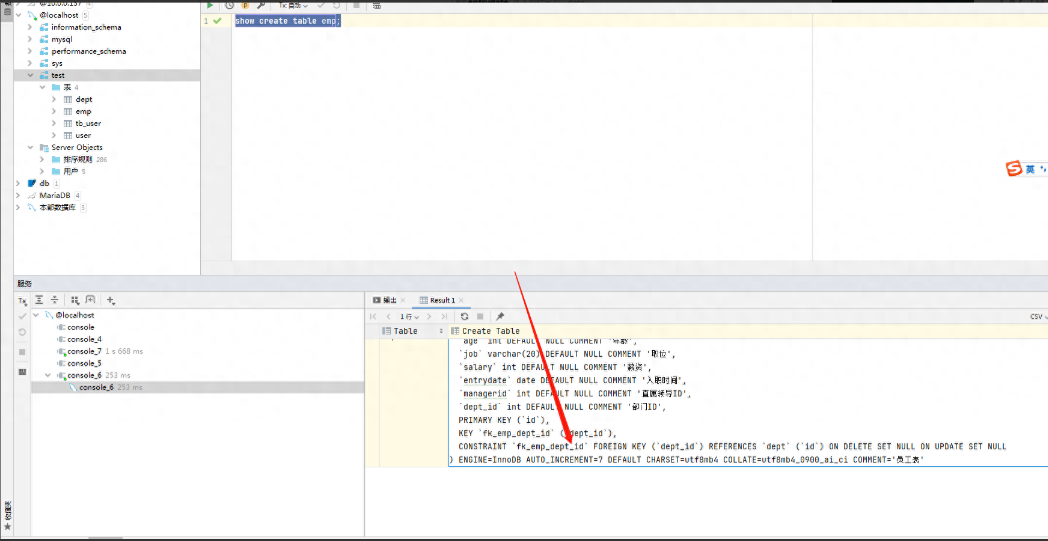Select console_5 in services

84,363
